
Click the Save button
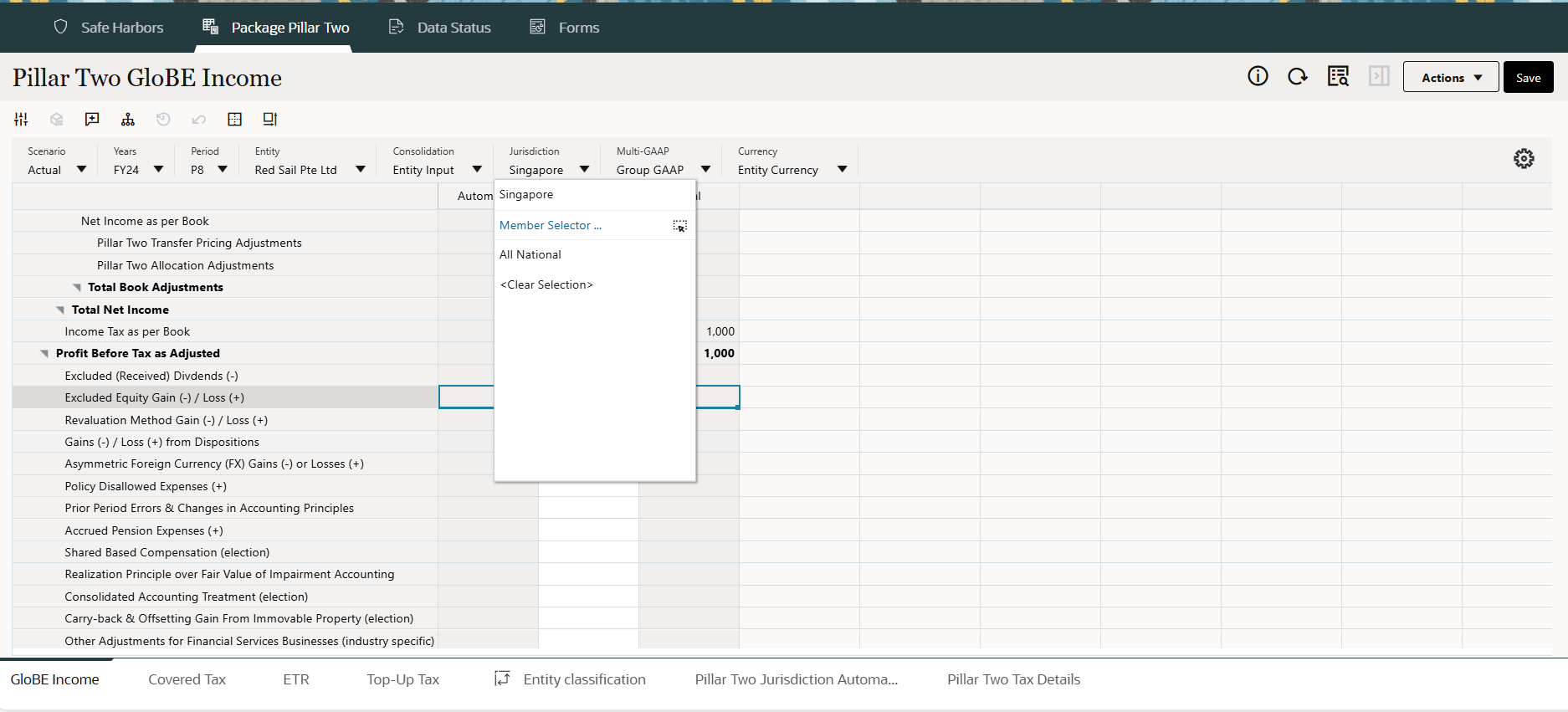tap(1528, 77)
